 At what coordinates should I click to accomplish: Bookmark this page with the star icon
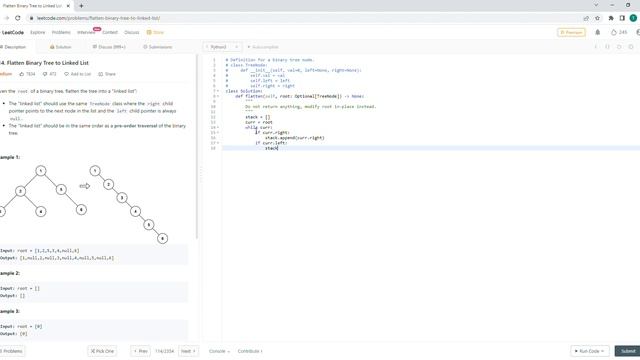pyautogui.click(x=598, y=18)
